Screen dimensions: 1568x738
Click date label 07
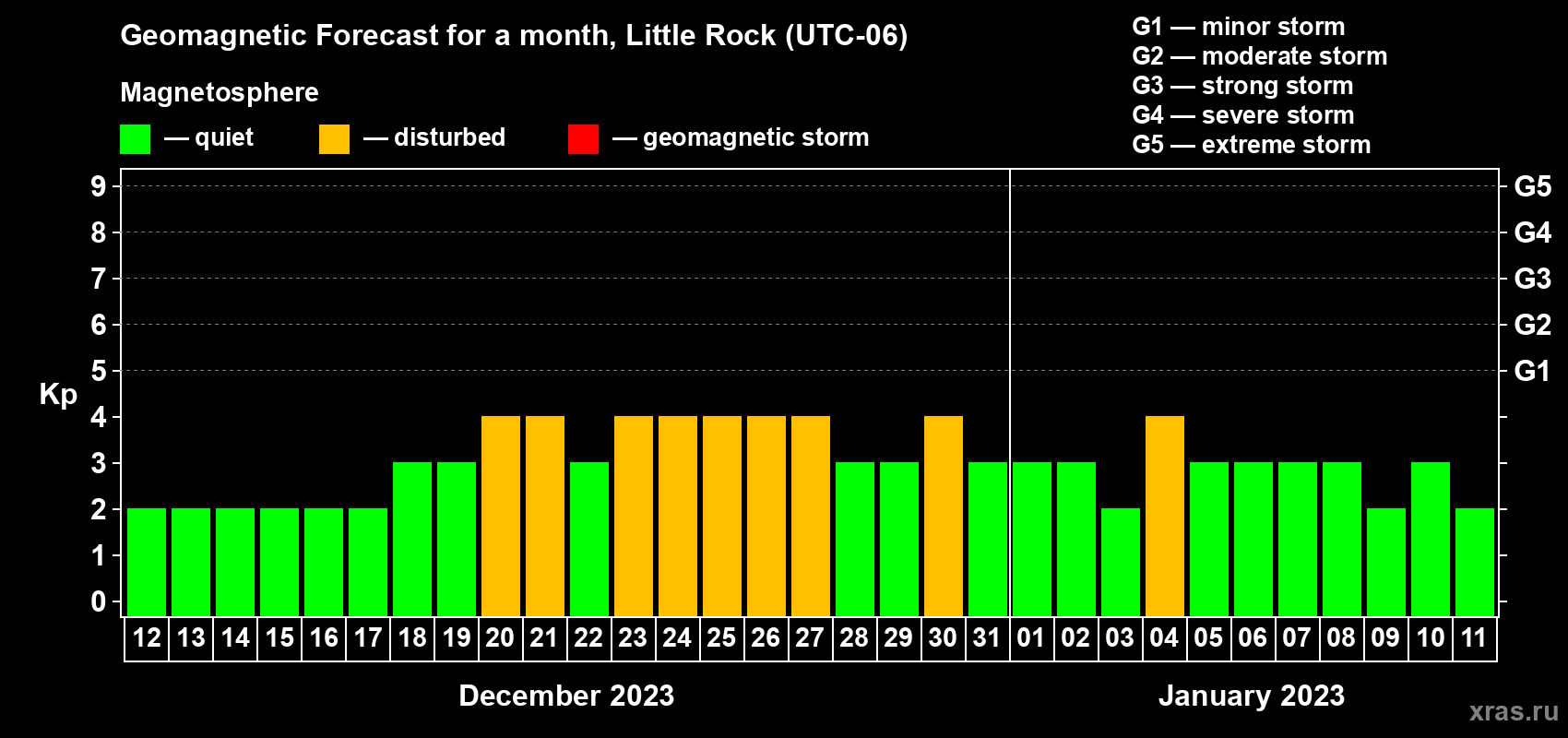[1297, 637]
